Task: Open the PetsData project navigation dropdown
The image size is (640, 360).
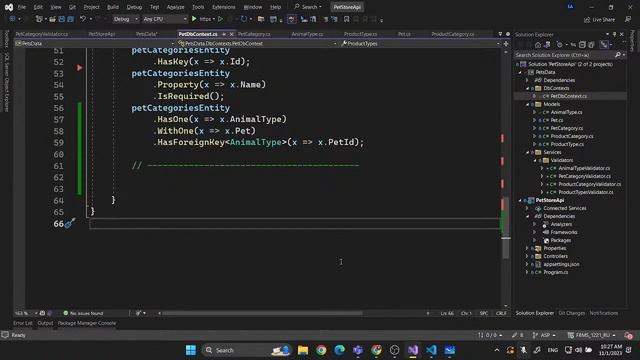Action: click(95, 43)
